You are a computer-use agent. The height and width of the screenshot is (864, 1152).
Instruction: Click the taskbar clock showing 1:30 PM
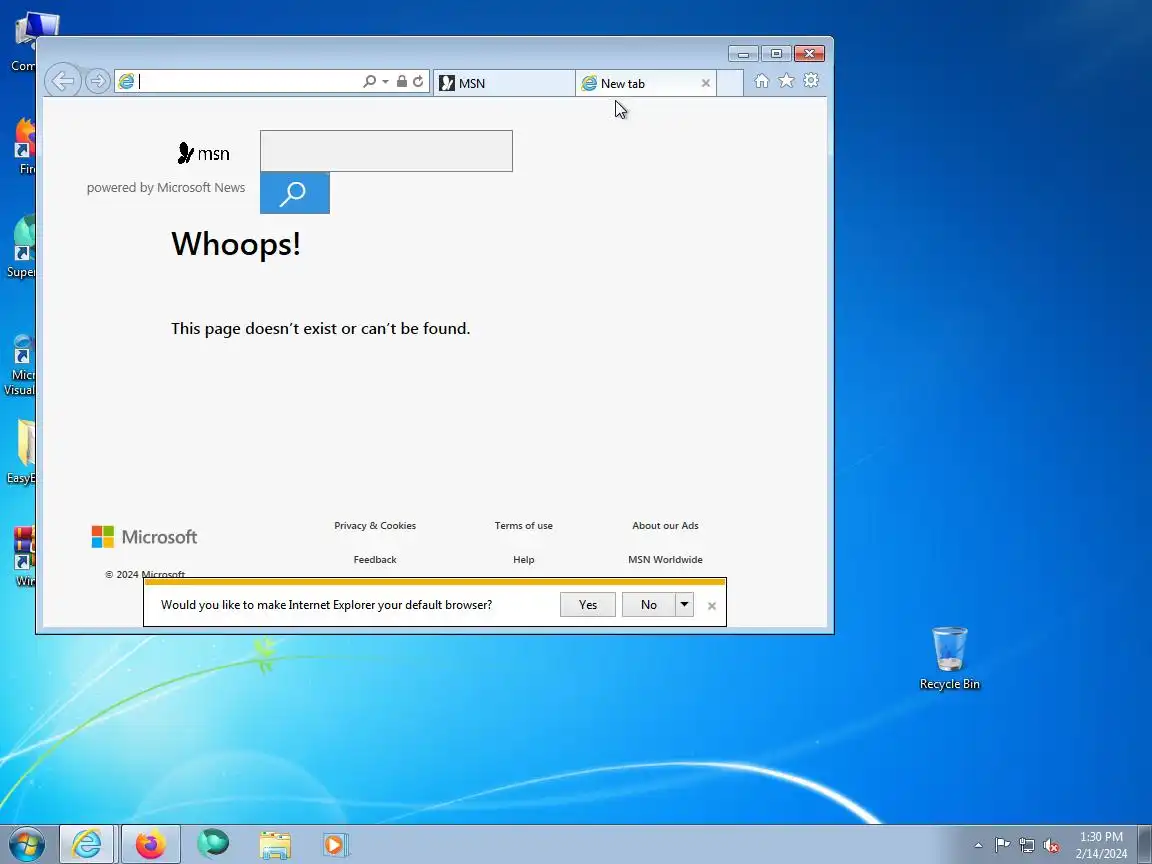click(x=1101, y=845)
